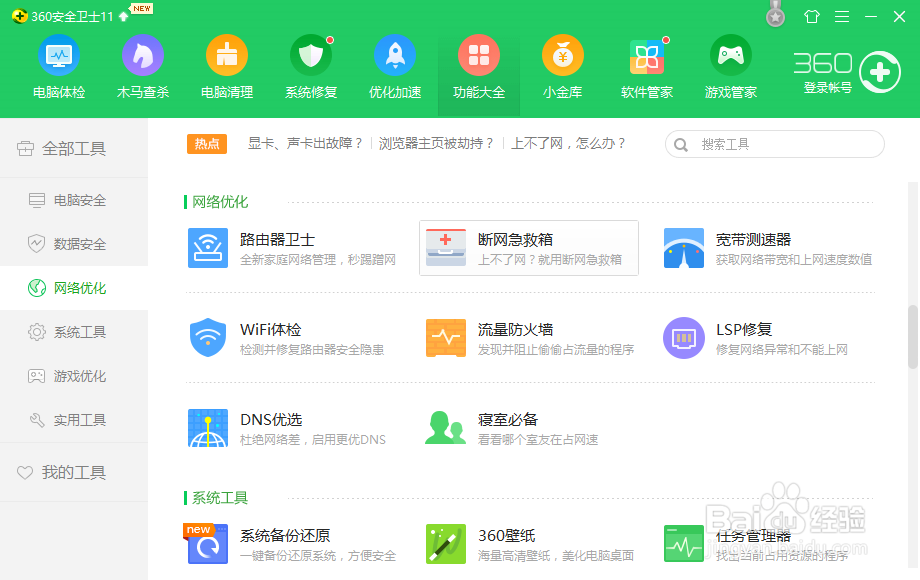Click the 热点 orange badge
The width and height of the screenshot is (920, 580).
click(207, 144)
